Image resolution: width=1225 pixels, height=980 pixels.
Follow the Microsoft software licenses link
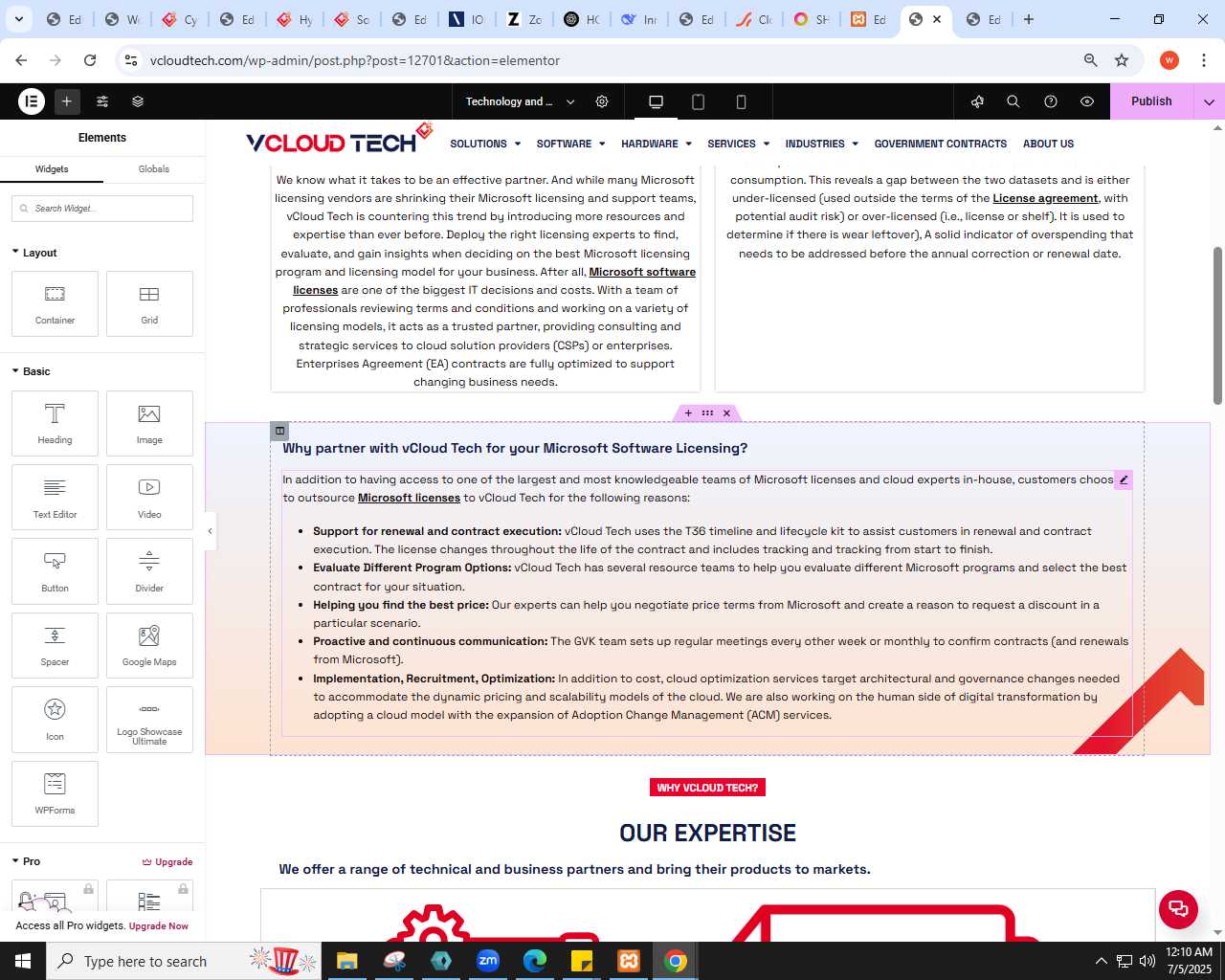(x=642, y=272)
